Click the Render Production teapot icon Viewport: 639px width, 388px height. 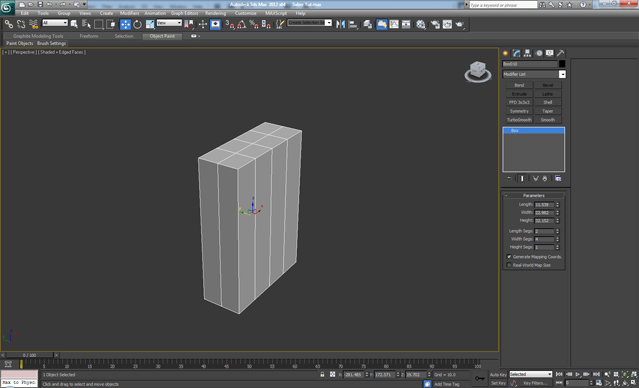coord(460,24)
